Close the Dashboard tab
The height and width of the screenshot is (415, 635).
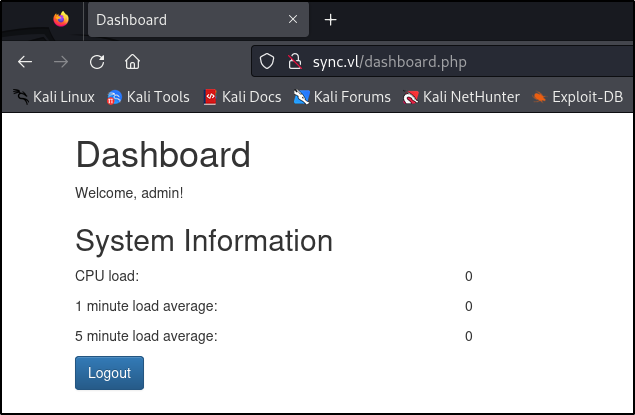(x=293, y=20)
